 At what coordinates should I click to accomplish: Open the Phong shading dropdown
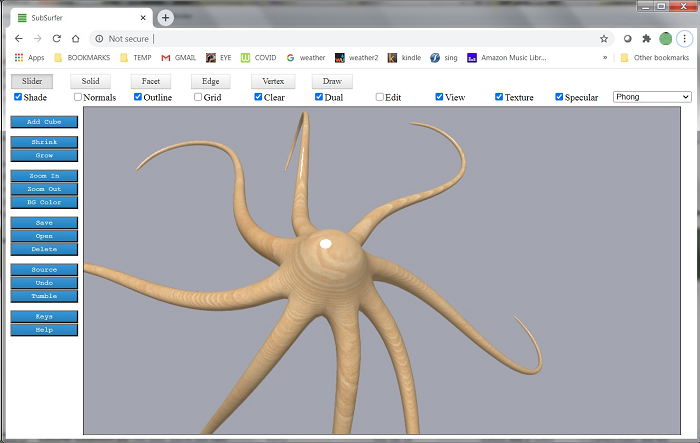pyautogui.click(x=652, y=97)
